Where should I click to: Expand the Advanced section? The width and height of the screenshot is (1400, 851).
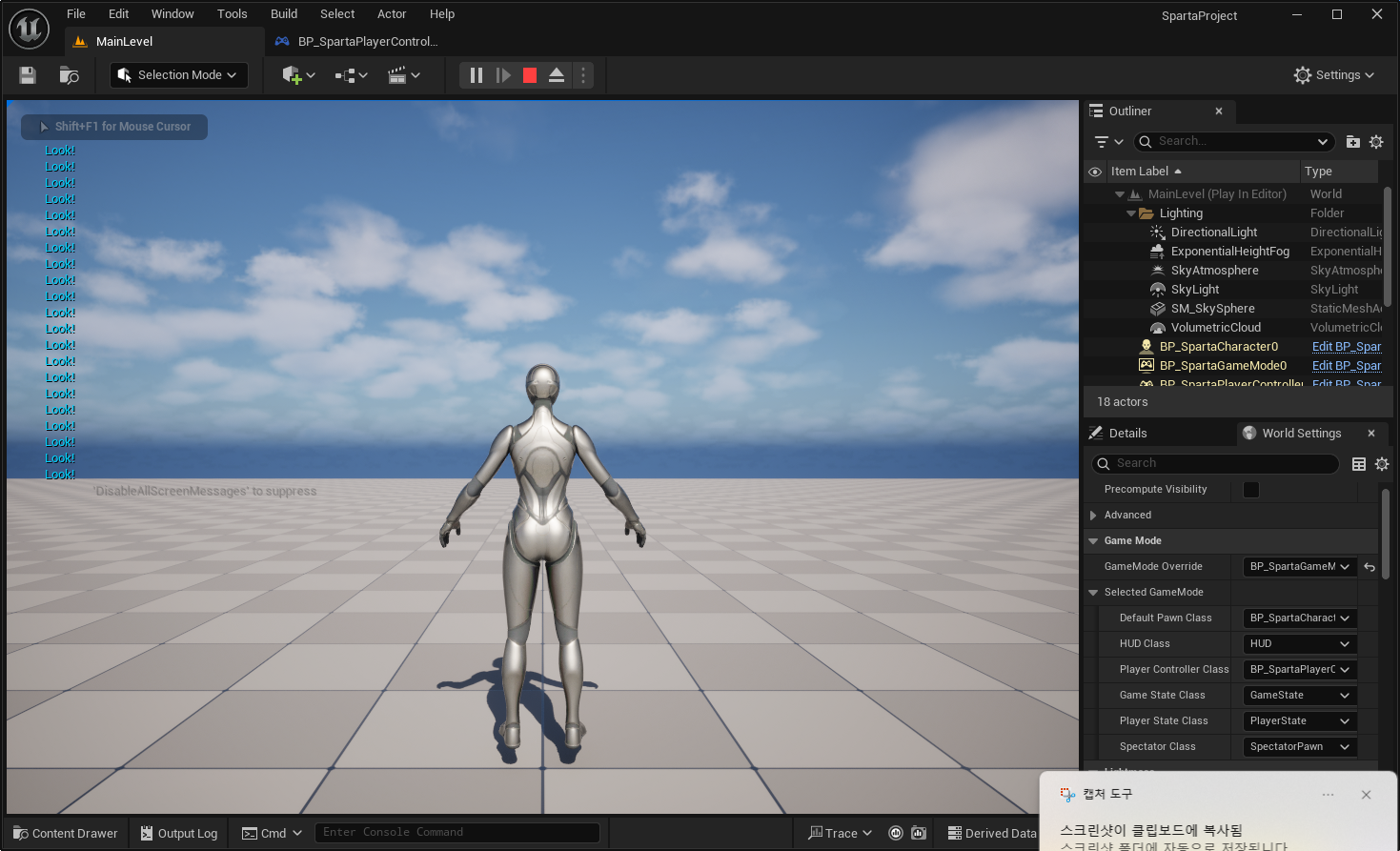1093,516
